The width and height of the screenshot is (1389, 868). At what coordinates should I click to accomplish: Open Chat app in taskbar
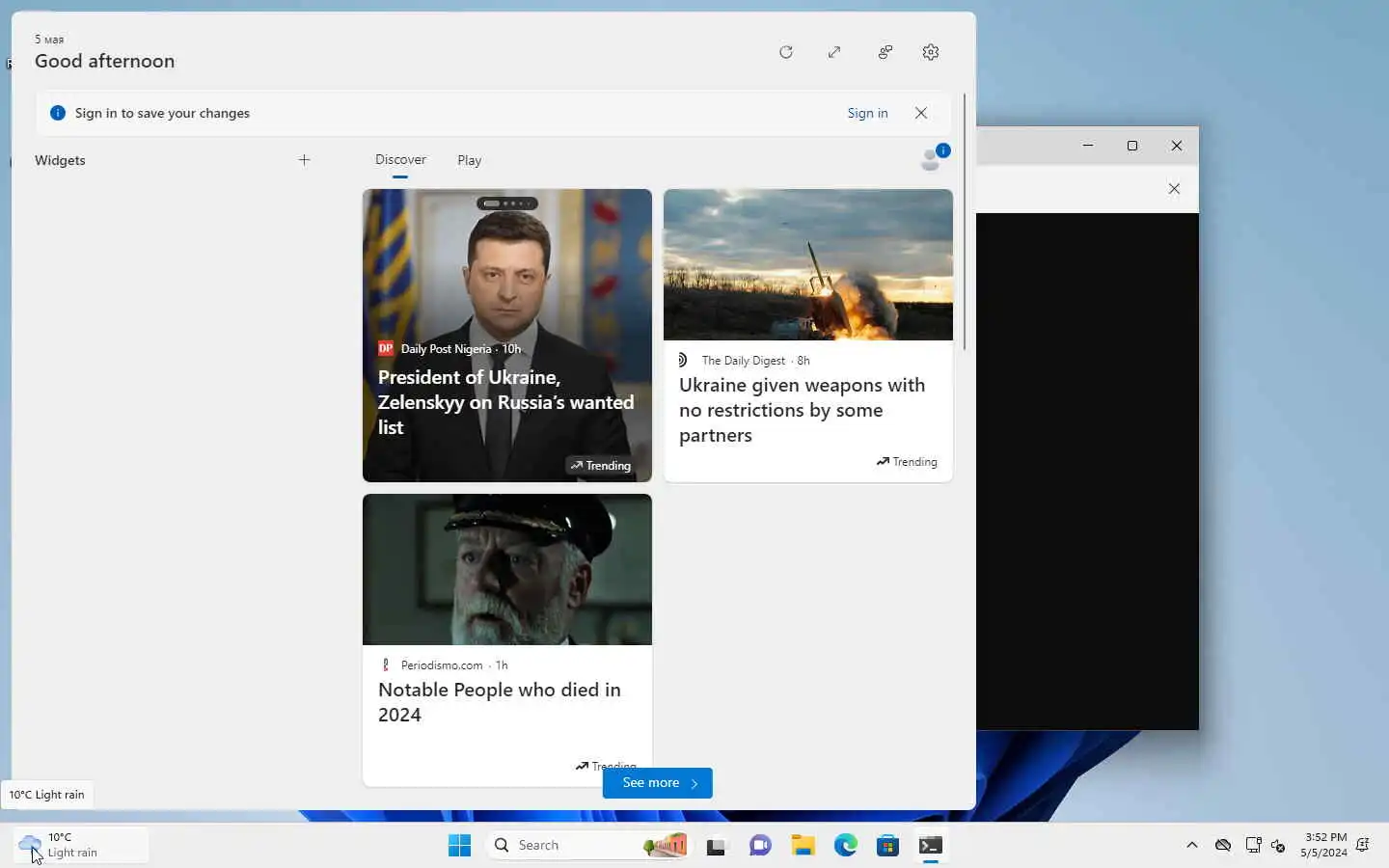point(760,846)
